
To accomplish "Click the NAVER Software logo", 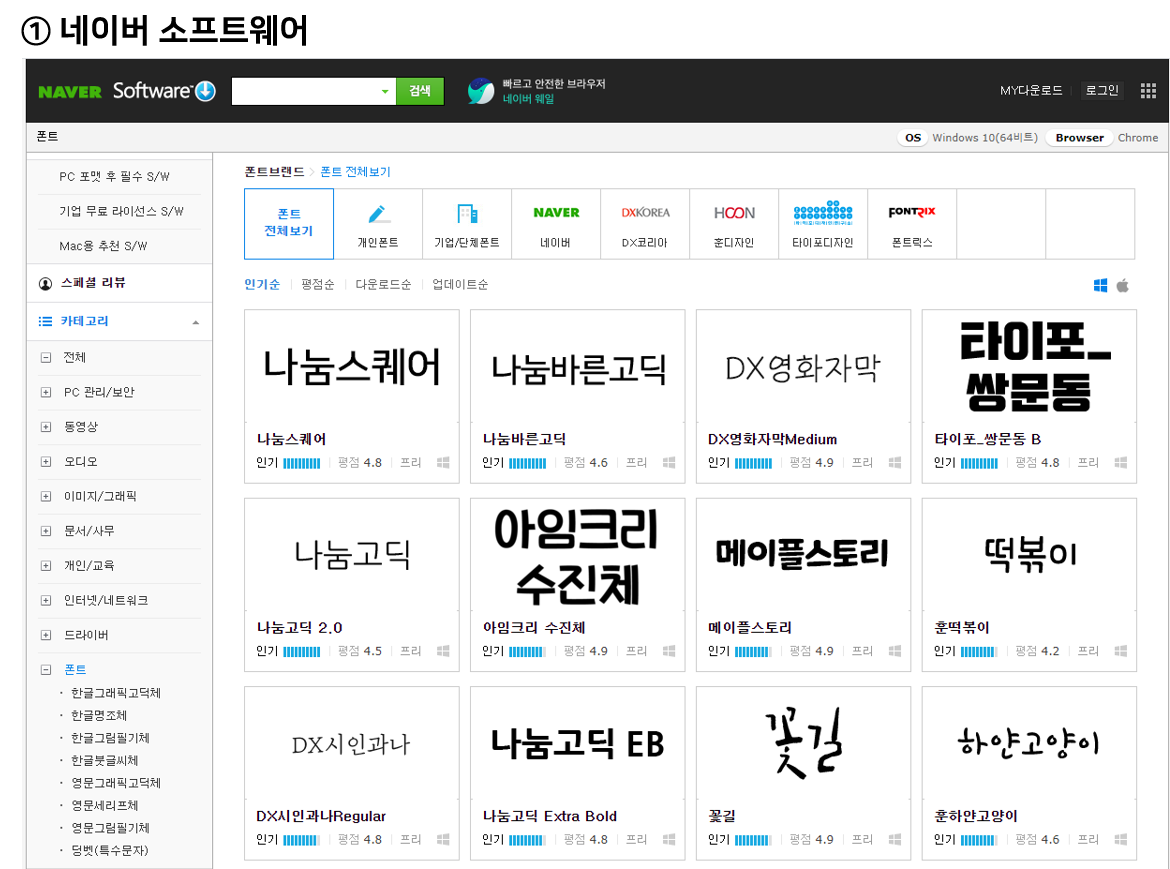I will pyautogui.click(x=127, y=91).
